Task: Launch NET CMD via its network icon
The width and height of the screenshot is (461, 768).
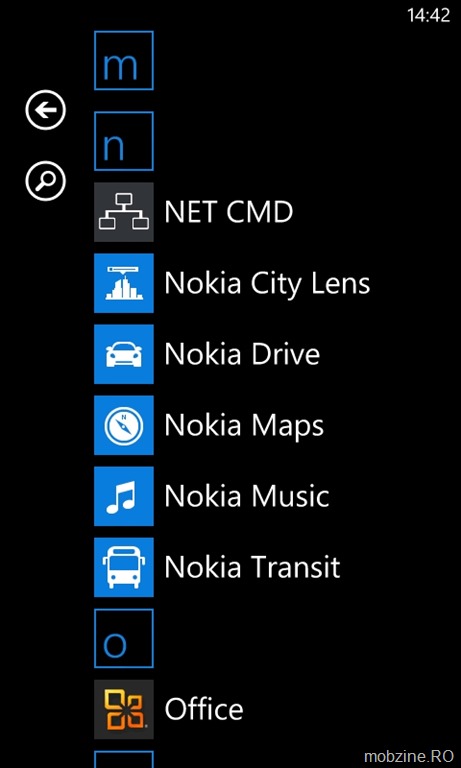Action: pos(124,212)
